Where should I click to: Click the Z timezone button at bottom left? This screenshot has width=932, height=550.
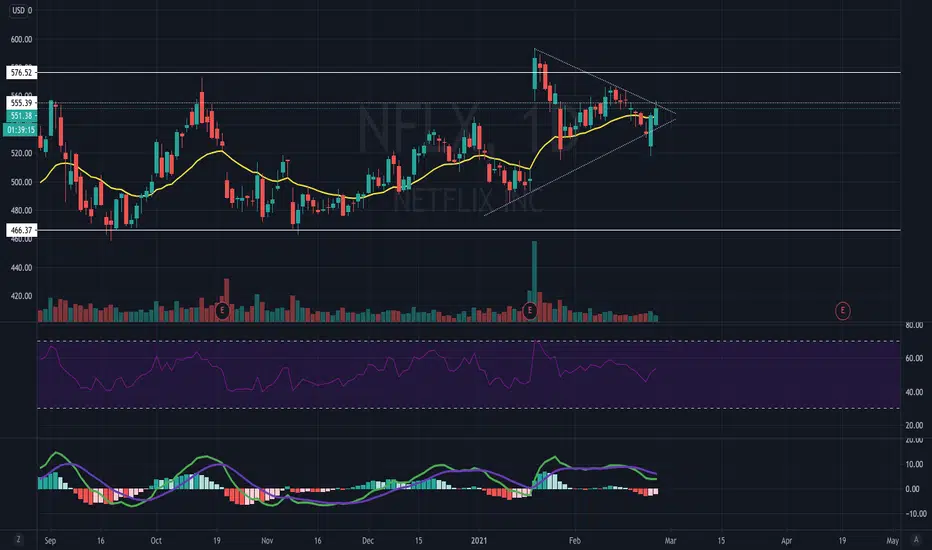coord(18,539)
